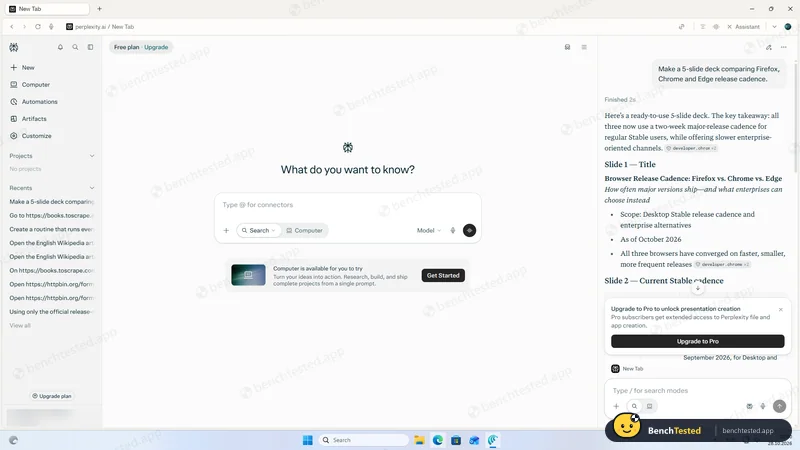Click the developer.chrome source chip under the intro
Screen dimensions: 800x450
691,148
